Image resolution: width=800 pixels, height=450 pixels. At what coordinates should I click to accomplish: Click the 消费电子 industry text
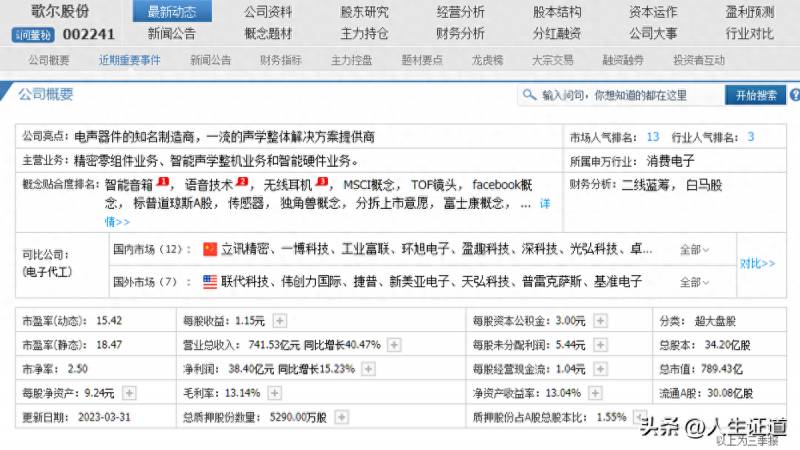670,161
